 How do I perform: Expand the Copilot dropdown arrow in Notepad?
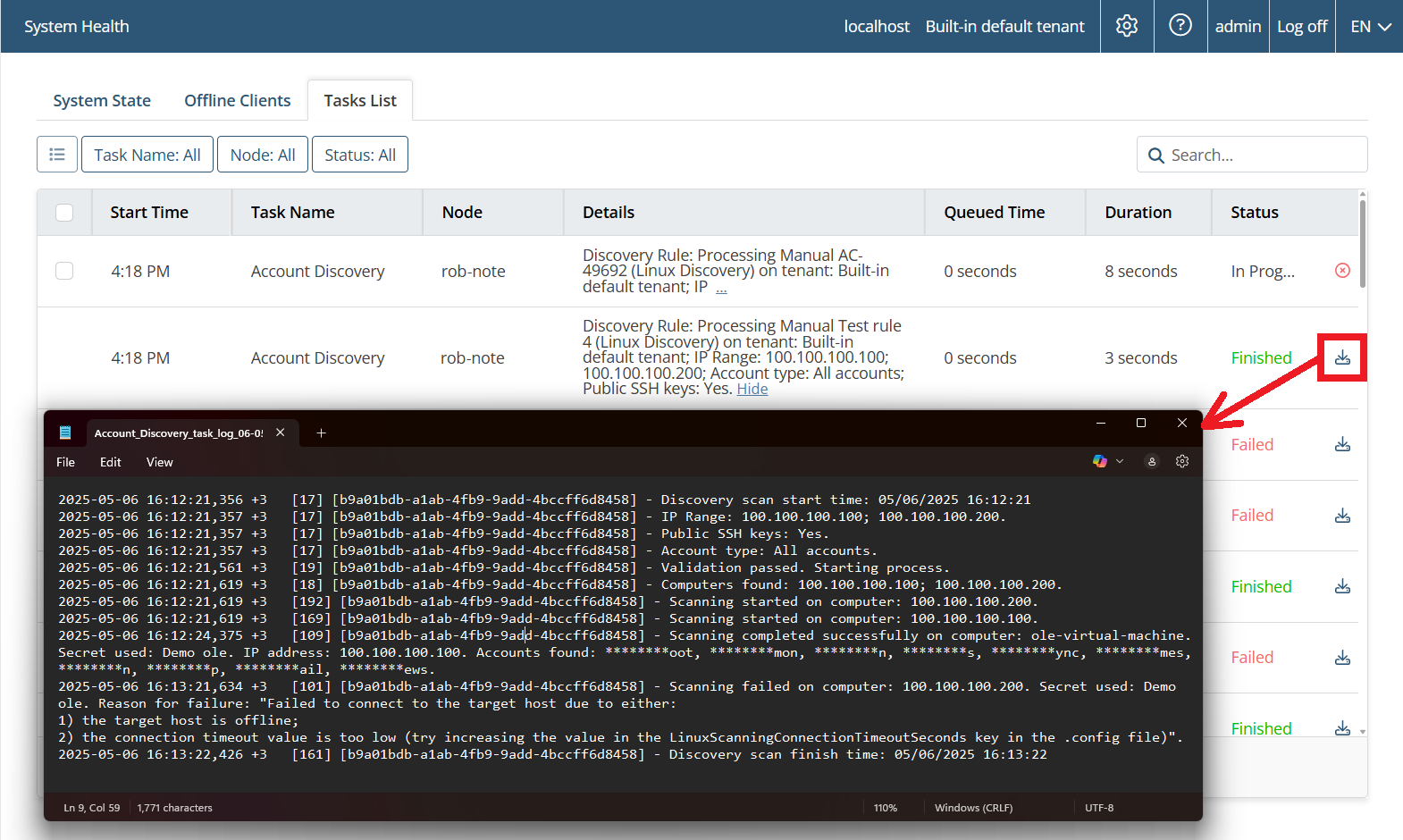pyautogui.click(x=1119, y=461)
